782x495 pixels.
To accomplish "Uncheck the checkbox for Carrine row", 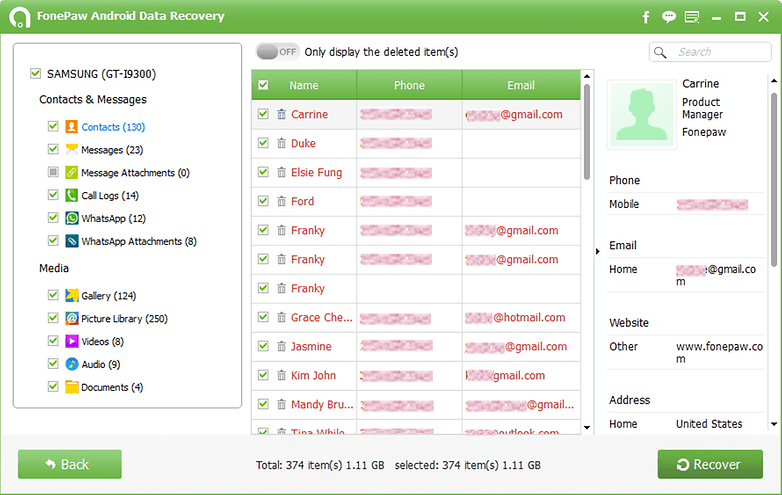I will click(x=263, y=114).
